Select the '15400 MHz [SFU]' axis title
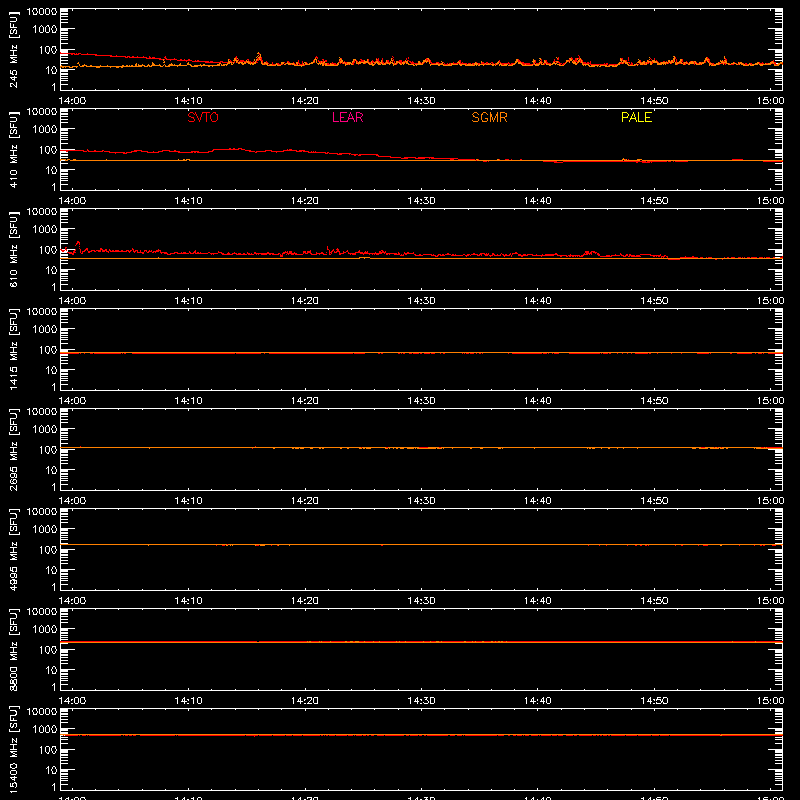The width and height of the screenshot is (800, 800). click(13, 749)
